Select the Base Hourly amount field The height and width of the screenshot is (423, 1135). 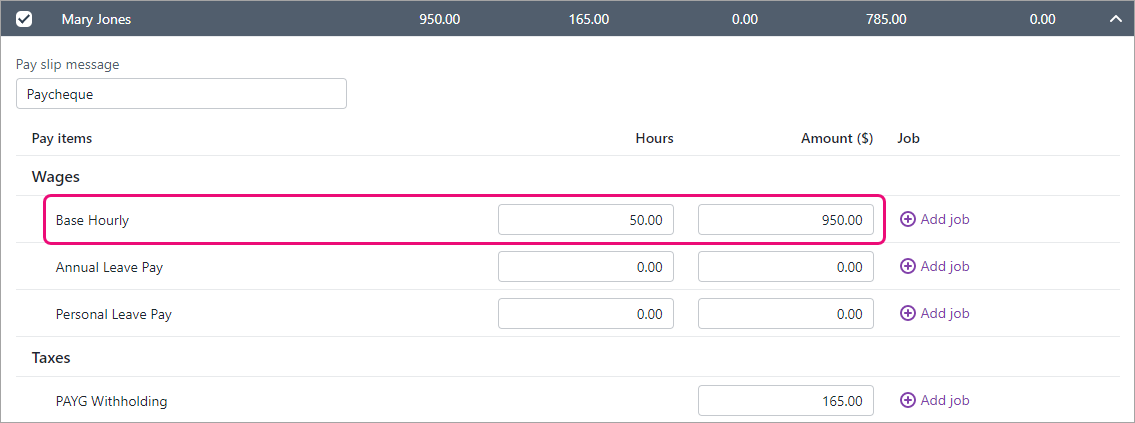(x=785, y=220)
